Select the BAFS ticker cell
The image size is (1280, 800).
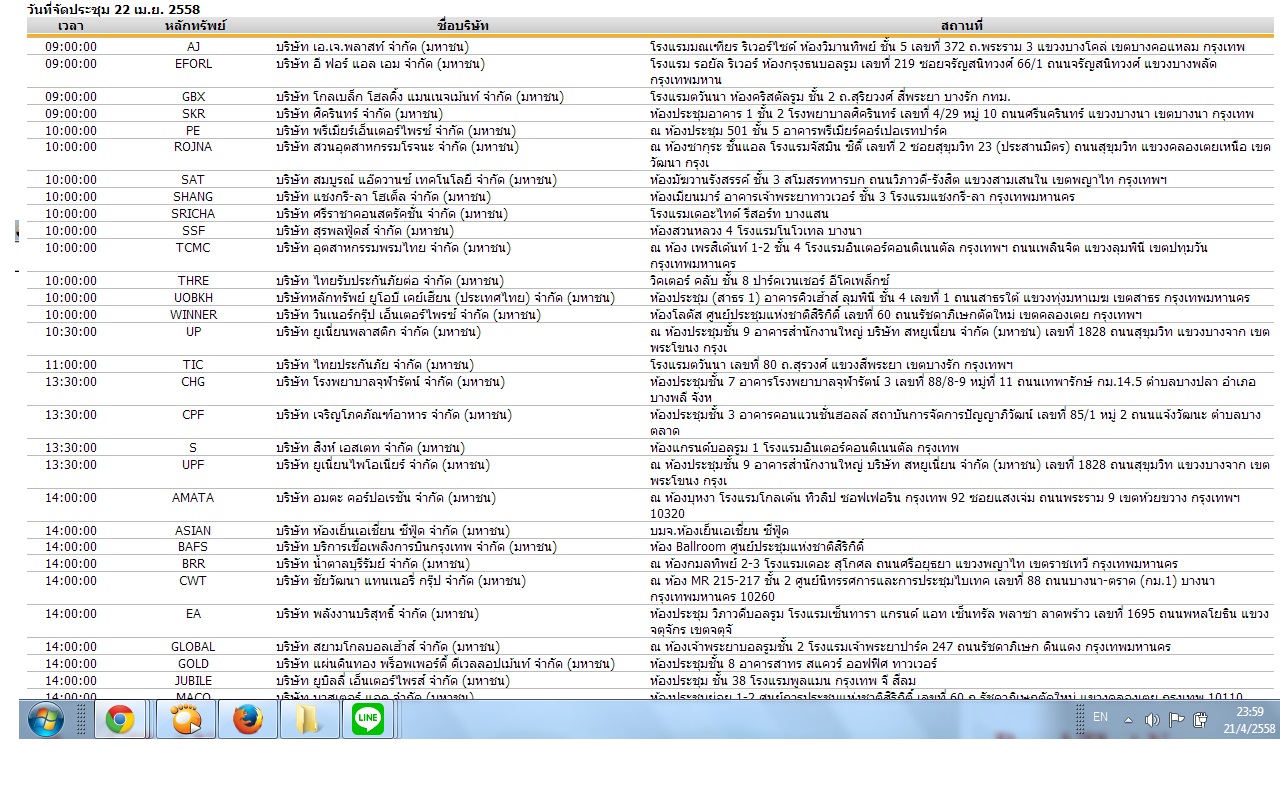point(194,547)
